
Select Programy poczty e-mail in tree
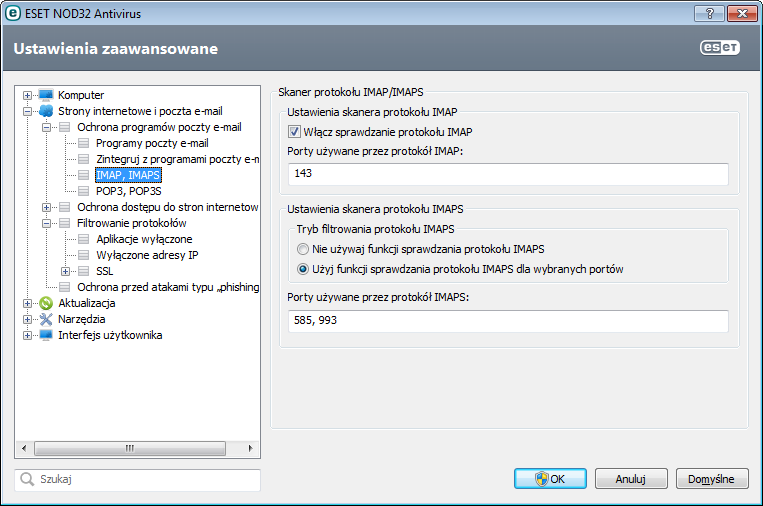[152, 143]
